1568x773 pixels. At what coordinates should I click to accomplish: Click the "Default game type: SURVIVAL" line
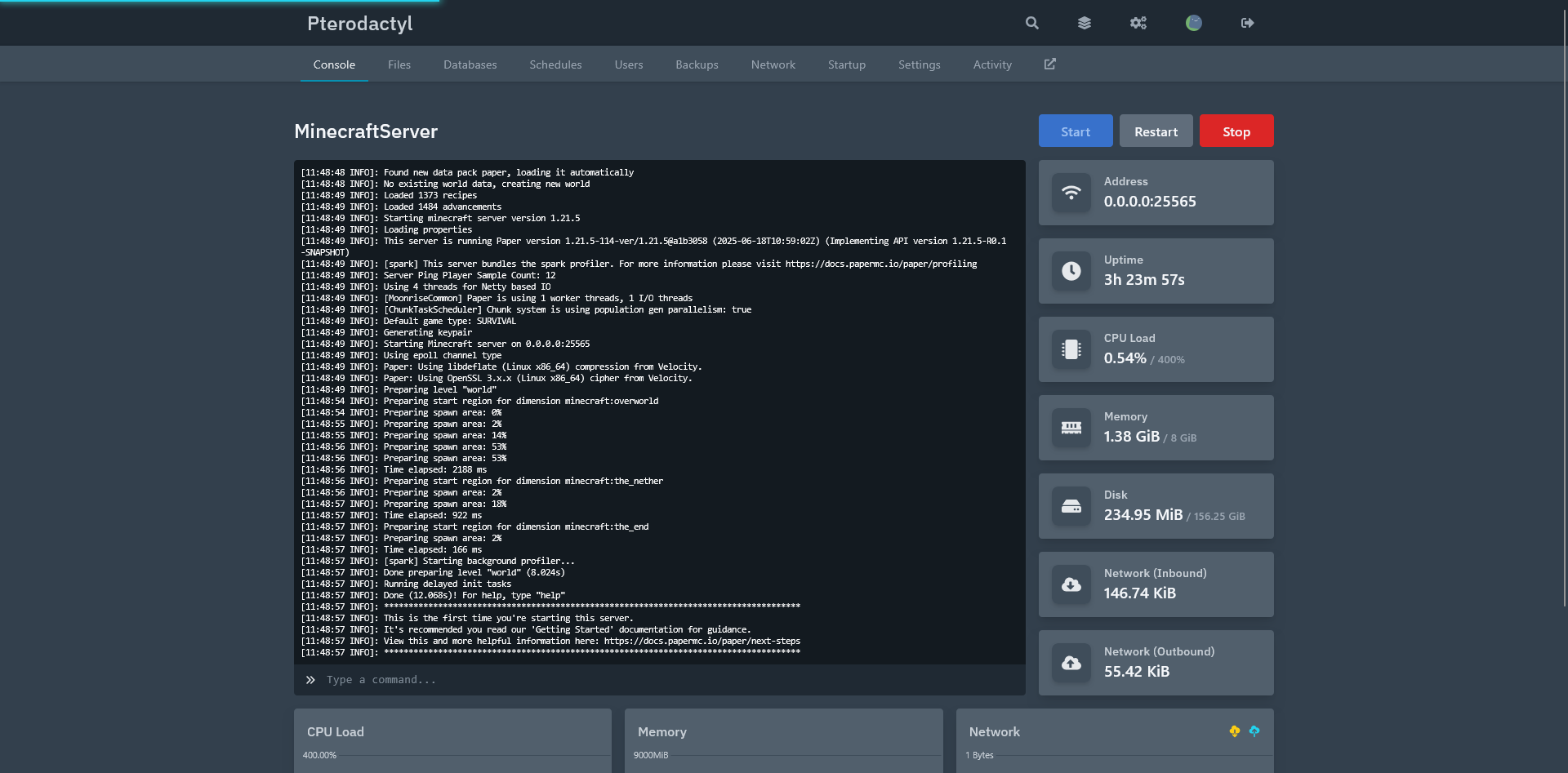408,321
